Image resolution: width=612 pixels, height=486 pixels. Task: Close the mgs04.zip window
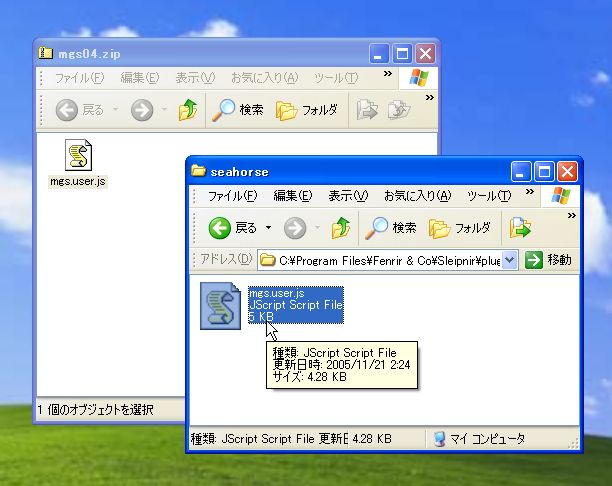point(425,53)
